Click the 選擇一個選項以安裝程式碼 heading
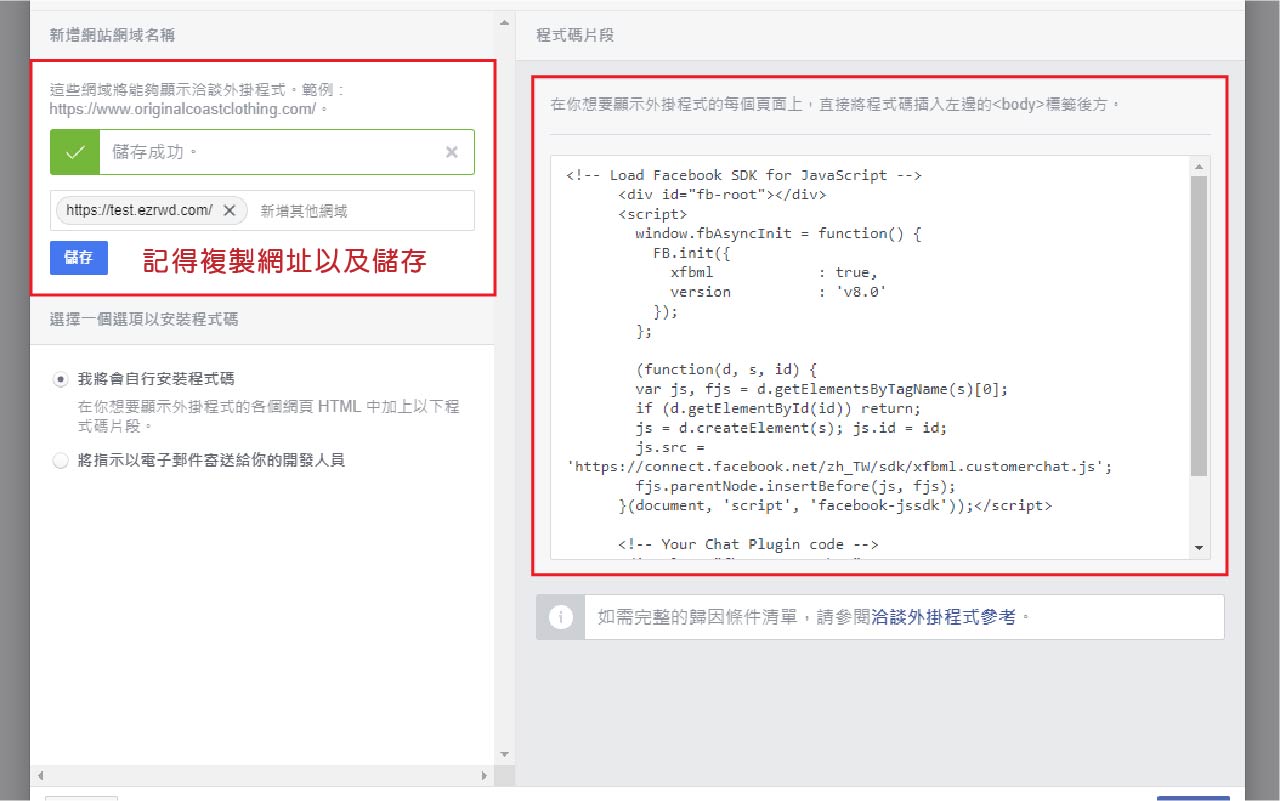This screenshot has height=801, width=1280. [x=144, y=319]
